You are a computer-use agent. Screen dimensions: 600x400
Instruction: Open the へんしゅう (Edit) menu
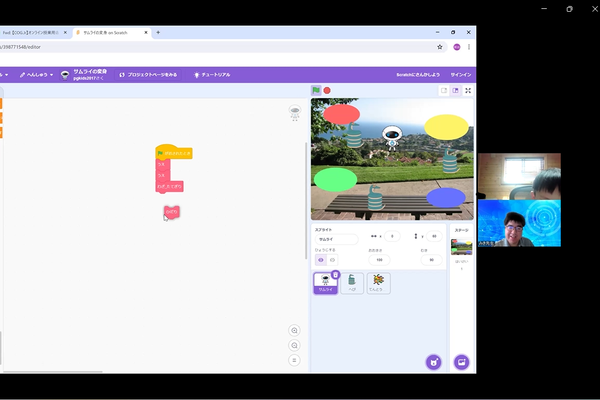[x=36, y=75]
